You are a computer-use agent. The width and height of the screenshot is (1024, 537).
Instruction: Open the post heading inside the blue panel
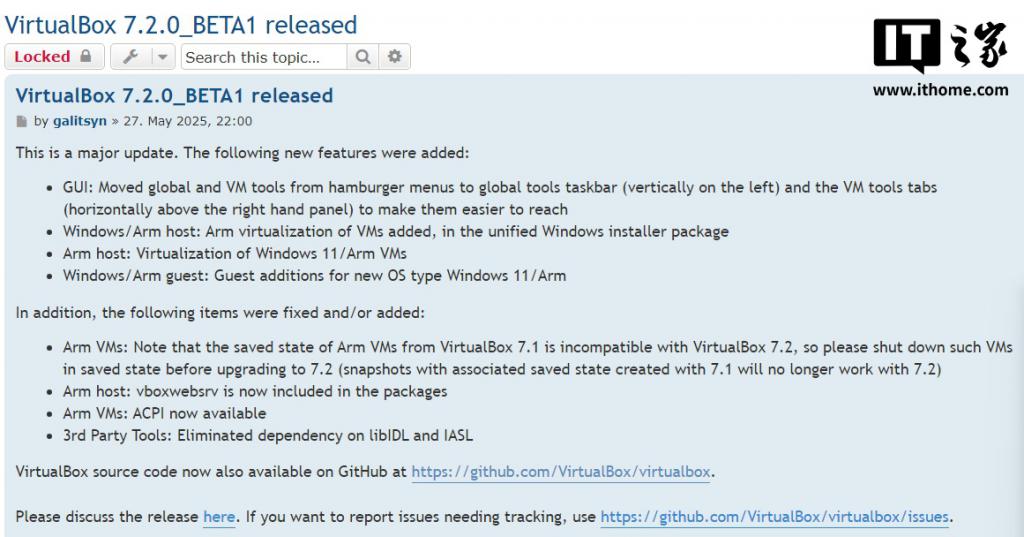point(174,95)
